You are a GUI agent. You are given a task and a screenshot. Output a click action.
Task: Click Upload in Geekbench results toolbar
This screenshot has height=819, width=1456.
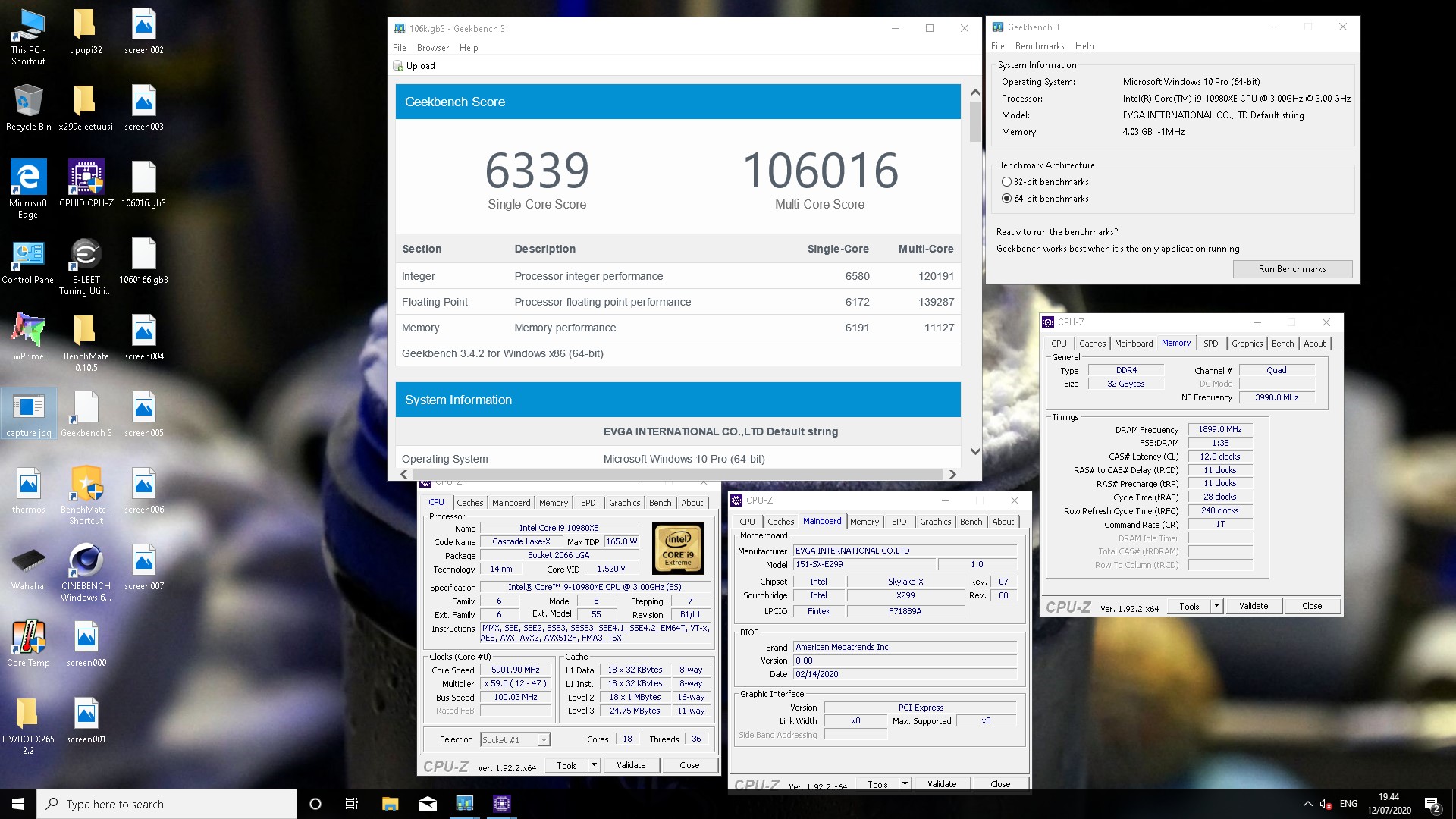pos(414,66)
